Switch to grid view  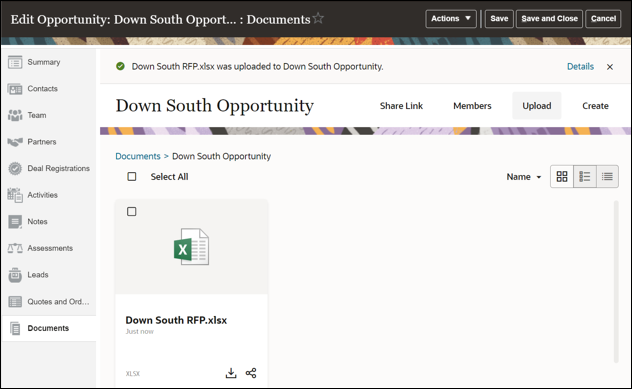pyautogui.click(x=562, y=177)
